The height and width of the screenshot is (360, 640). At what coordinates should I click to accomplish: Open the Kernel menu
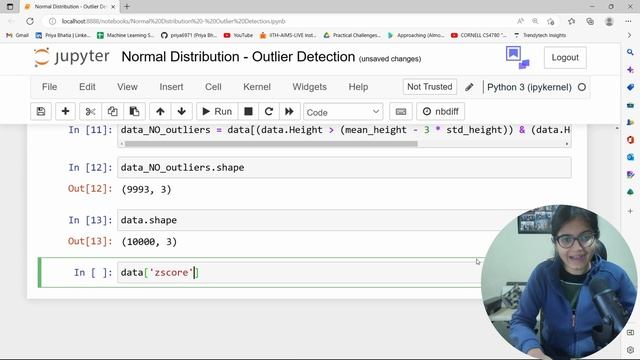pyautogui.click(x=257, y=87)
